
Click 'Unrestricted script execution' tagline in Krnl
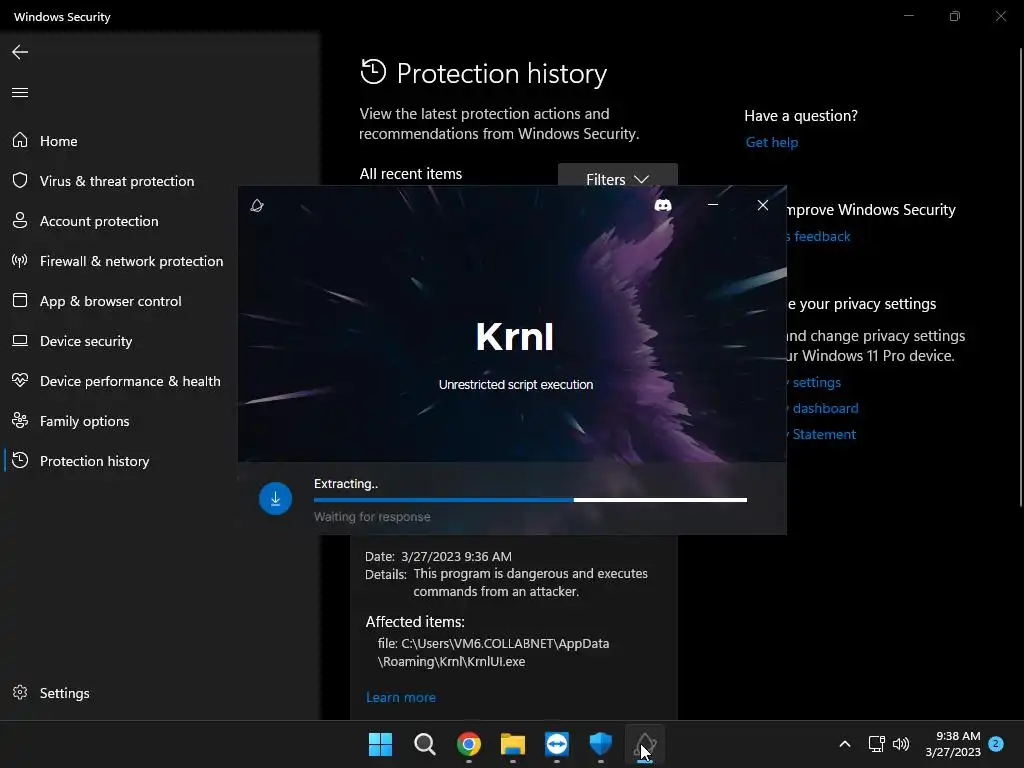[515, 385]
